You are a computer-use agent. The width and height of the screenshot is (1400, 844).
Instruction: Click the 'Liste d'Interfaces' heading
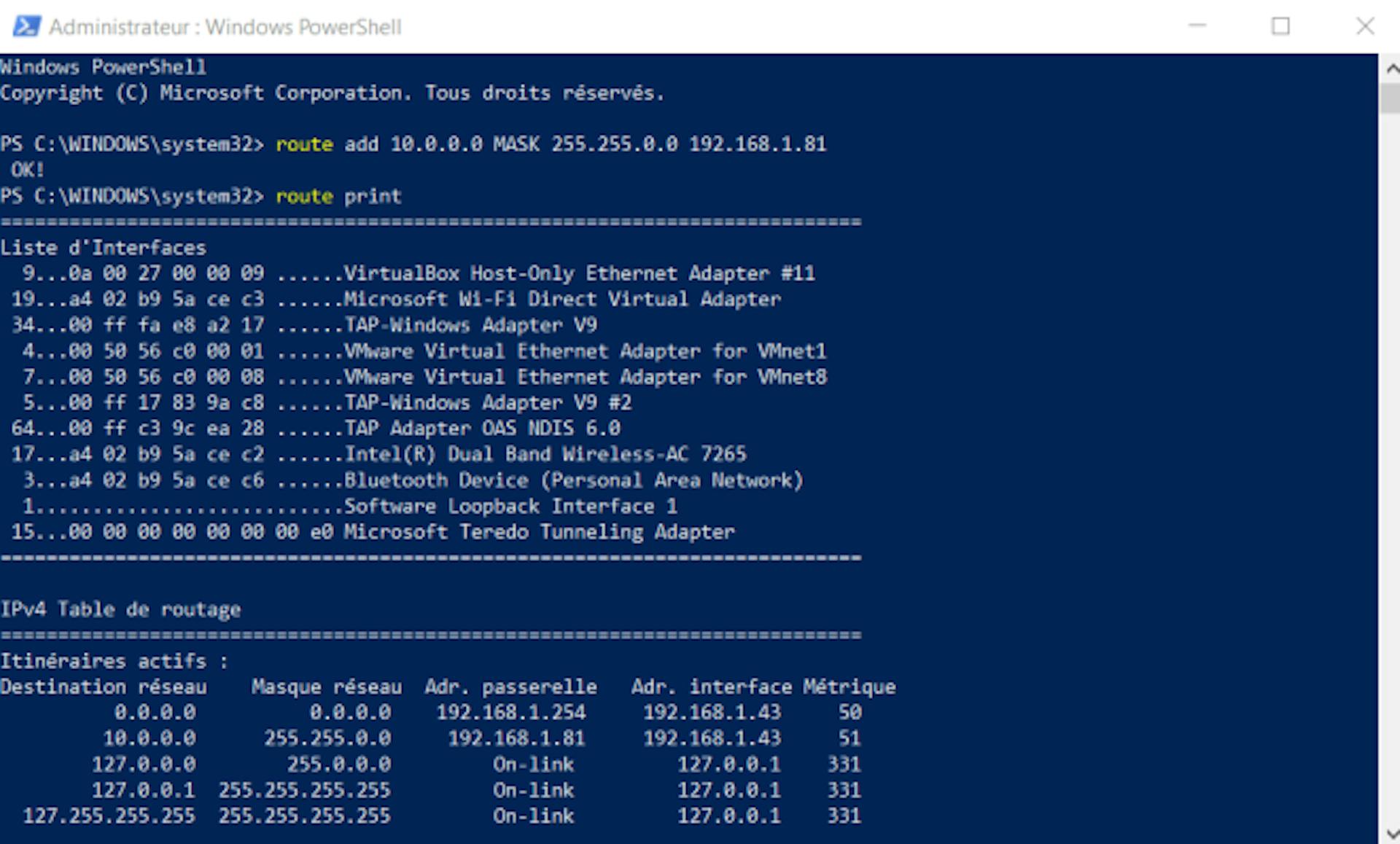click(103, 248)
